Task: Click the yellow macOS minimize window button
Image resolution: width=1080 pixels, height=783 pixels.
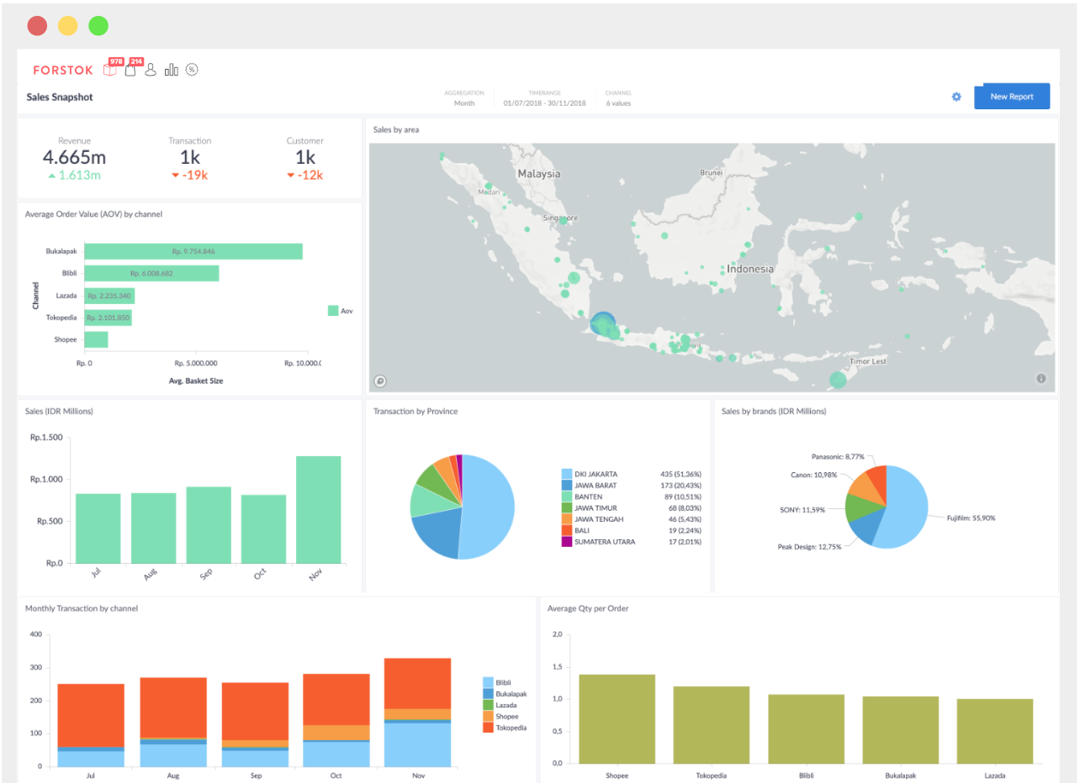Action: tap(68, 26)
